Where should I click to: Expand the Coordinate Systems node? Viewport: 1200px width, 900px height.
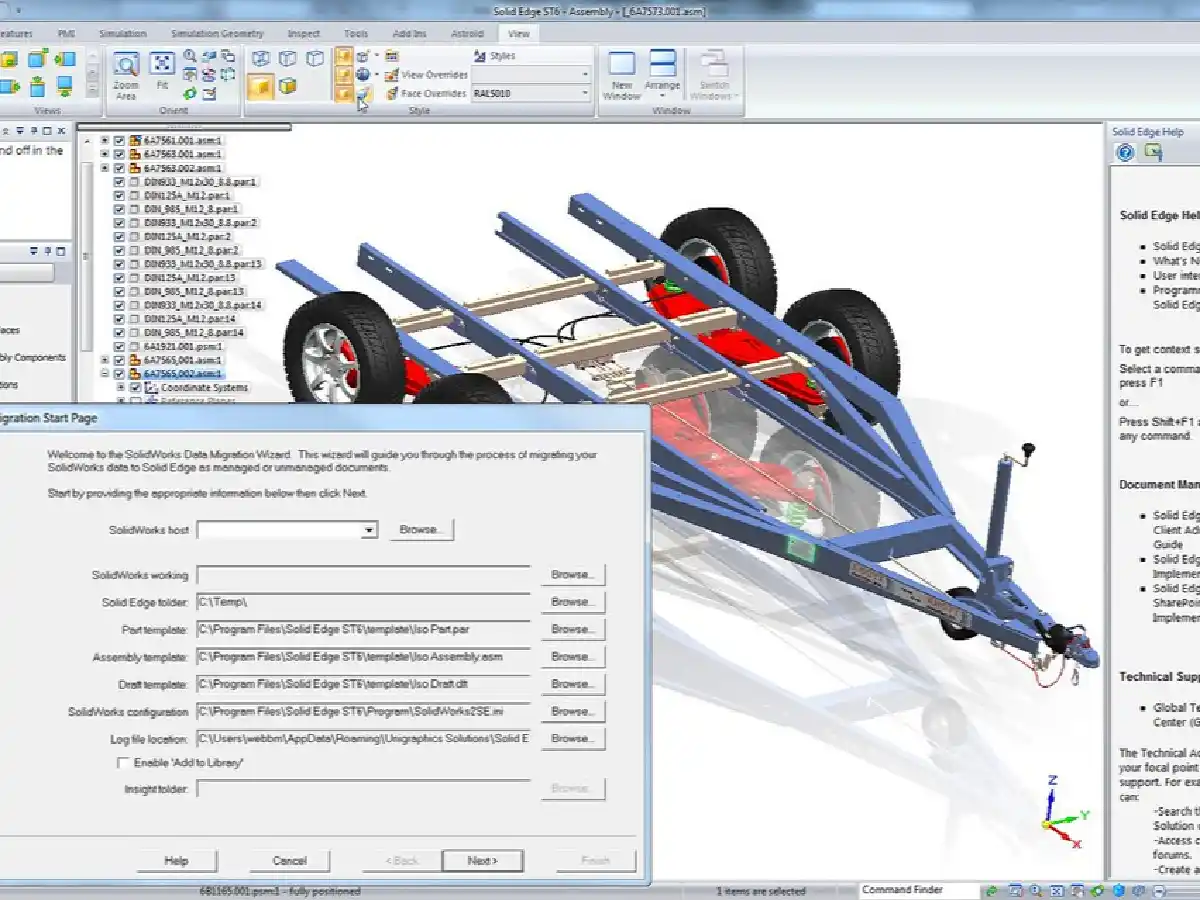[121, 387]
